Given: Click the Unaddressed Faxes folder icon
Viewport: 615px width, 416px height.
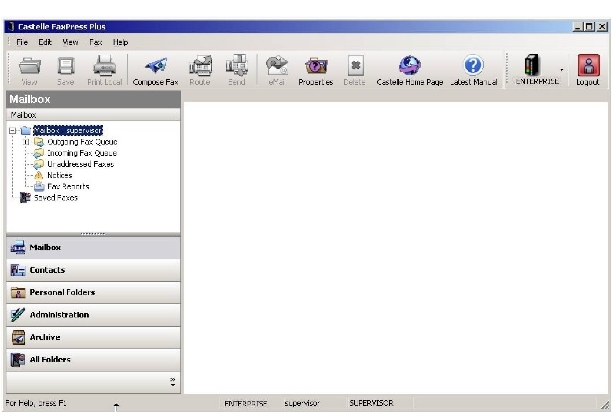Looking at the screenshot, I should 39,164.
